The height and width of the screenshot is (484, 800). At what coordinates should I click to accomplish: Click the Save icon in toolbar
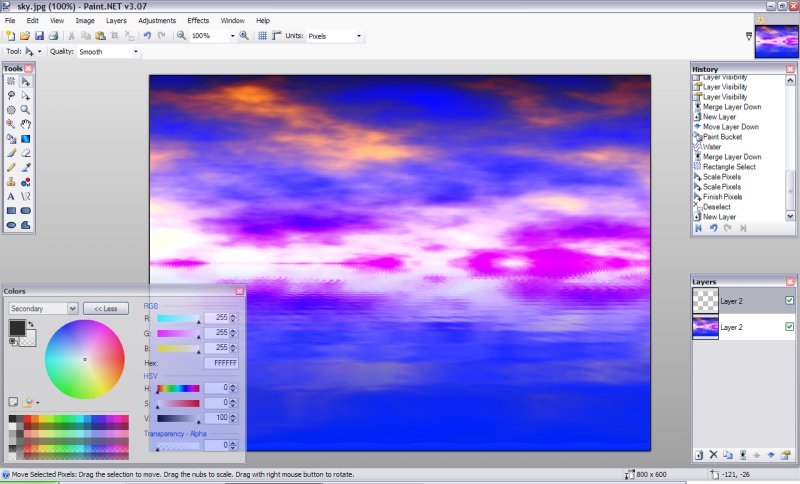click(39, 36)
